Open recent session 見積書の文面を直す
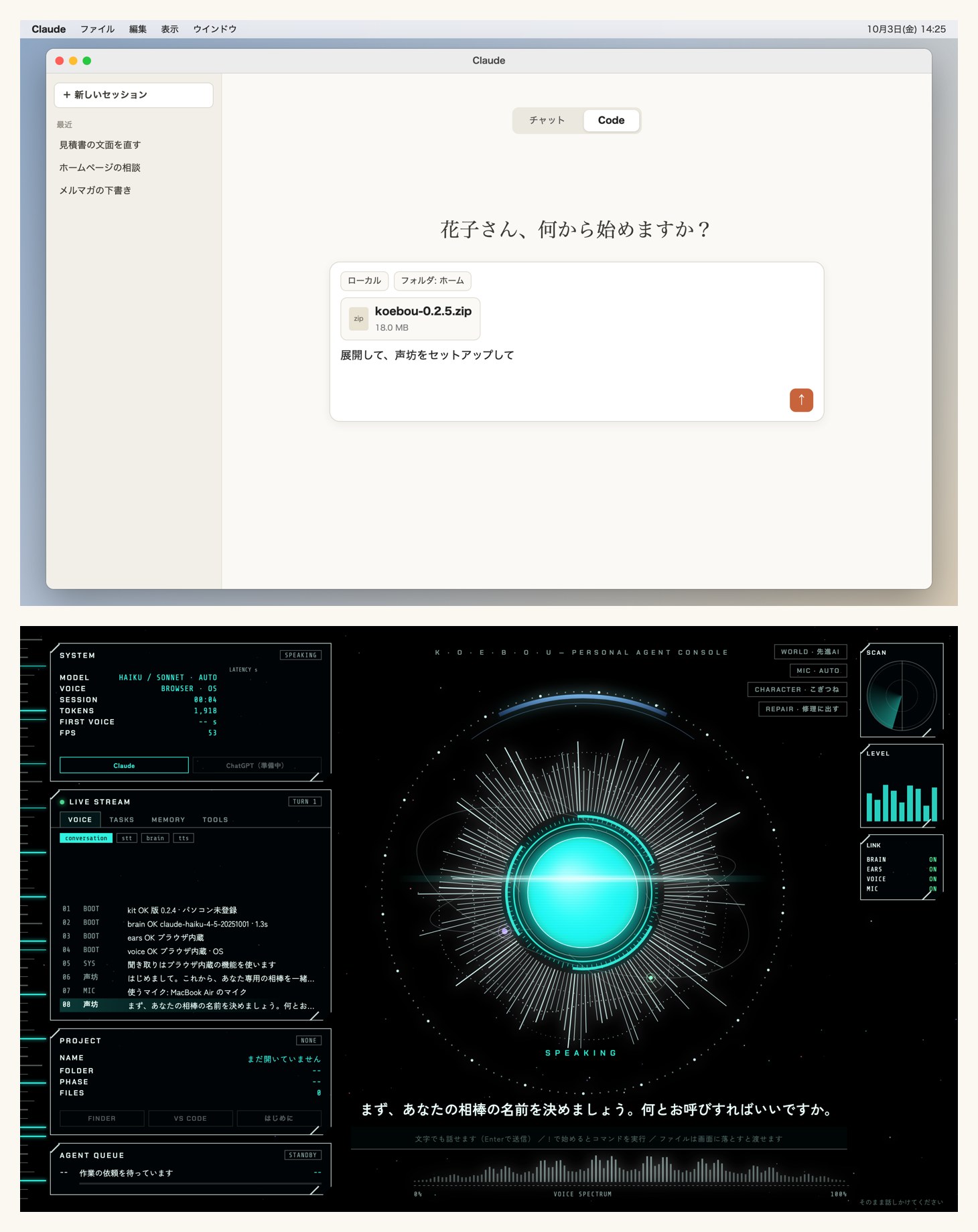 [x=100, y=145]
